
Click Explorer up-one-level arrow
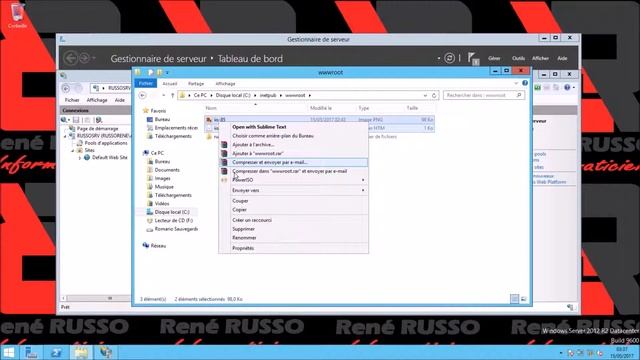(173, 95)
